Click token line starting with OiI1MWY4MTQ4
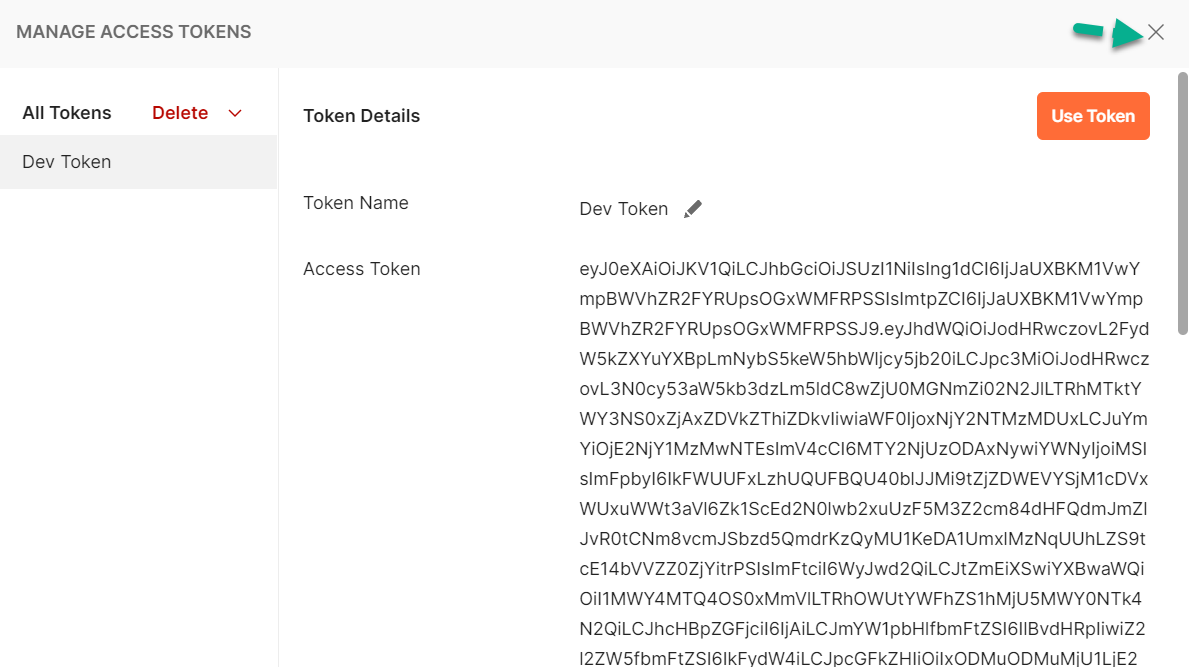Image resolution: width=1189 pixels, height=667 pixels. pos(861,599)
